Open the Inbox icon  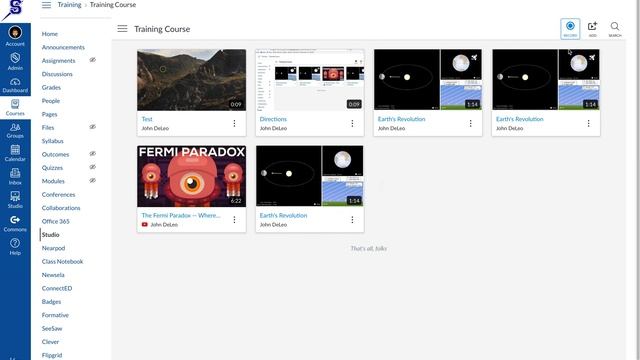15,177
